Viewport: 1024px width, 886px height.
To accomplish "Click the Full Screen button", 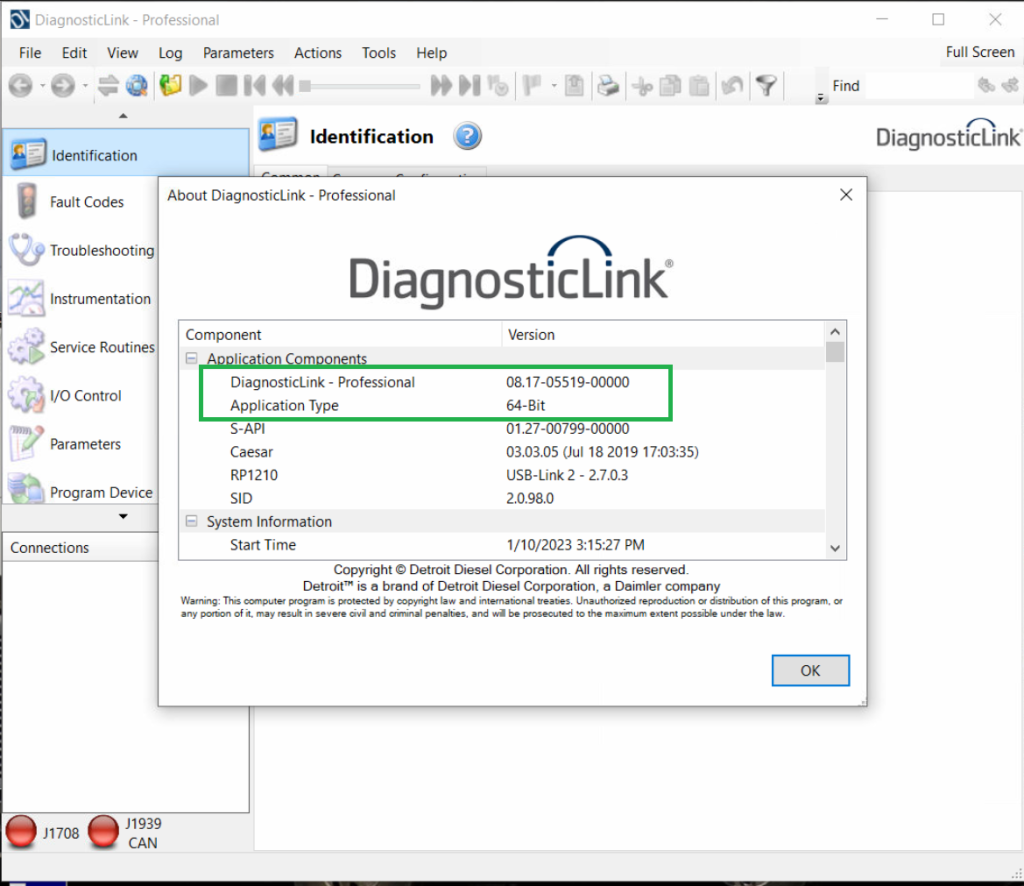I will coord(980,52).
